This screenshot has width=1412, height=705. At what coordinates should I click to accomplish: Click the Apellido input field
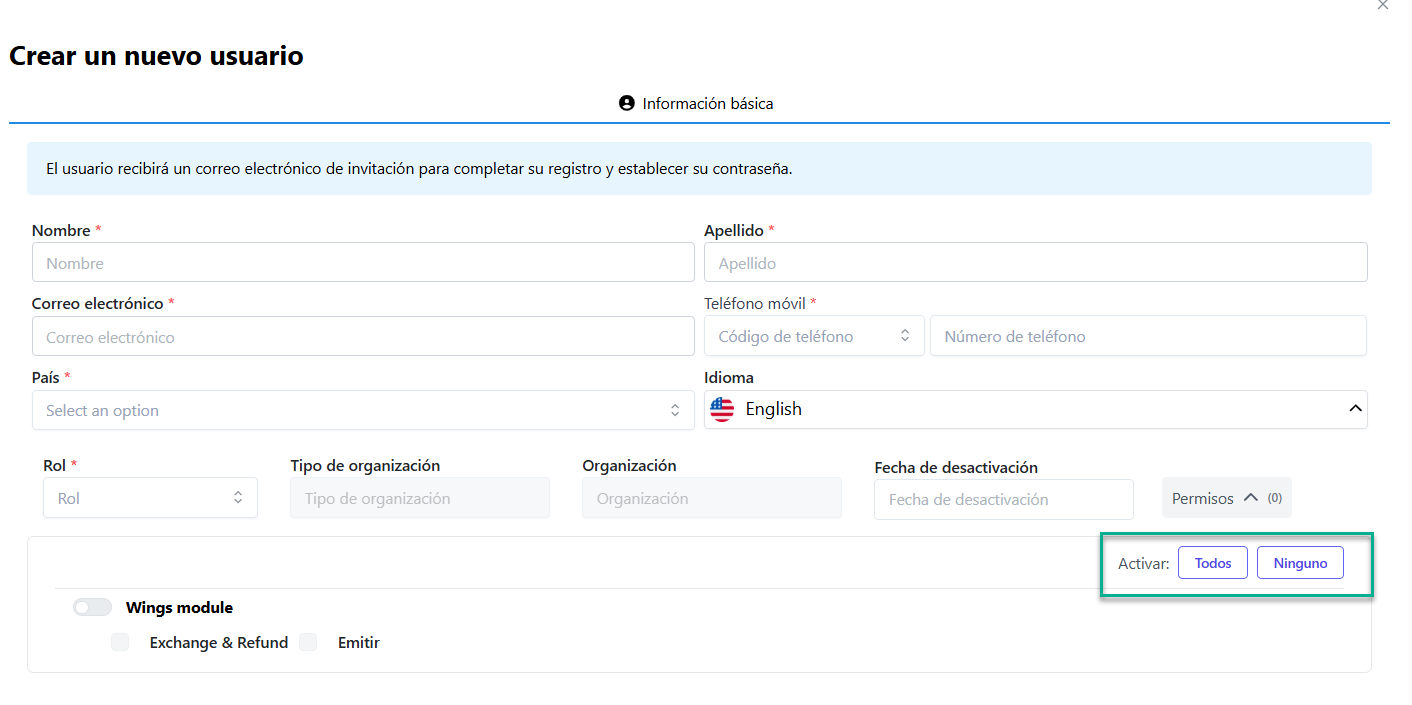1035,263
